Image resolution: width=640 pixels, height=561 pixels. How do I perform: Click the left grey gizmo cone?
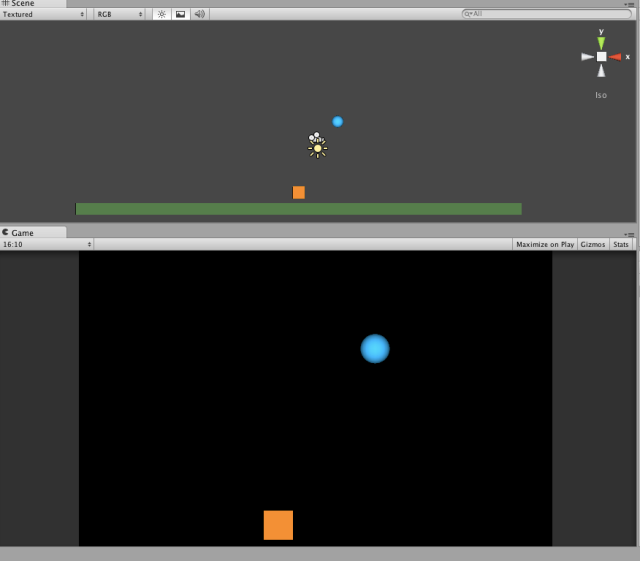pyautogui.click(x=587, y=57)
